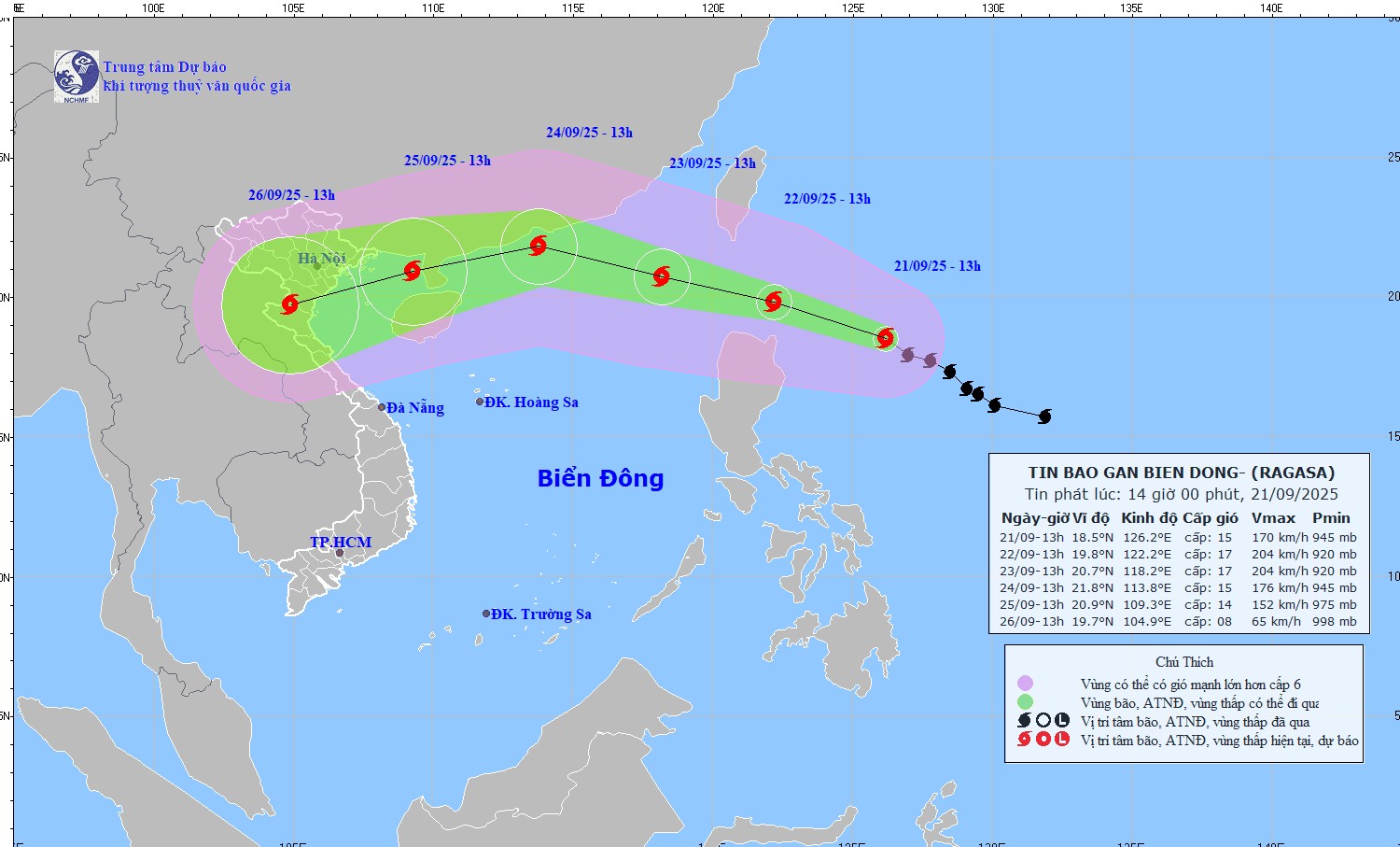Click the 22-09-13h row in the forecast table
The height and width of the screenshot is (847, 1400).
1178,554
